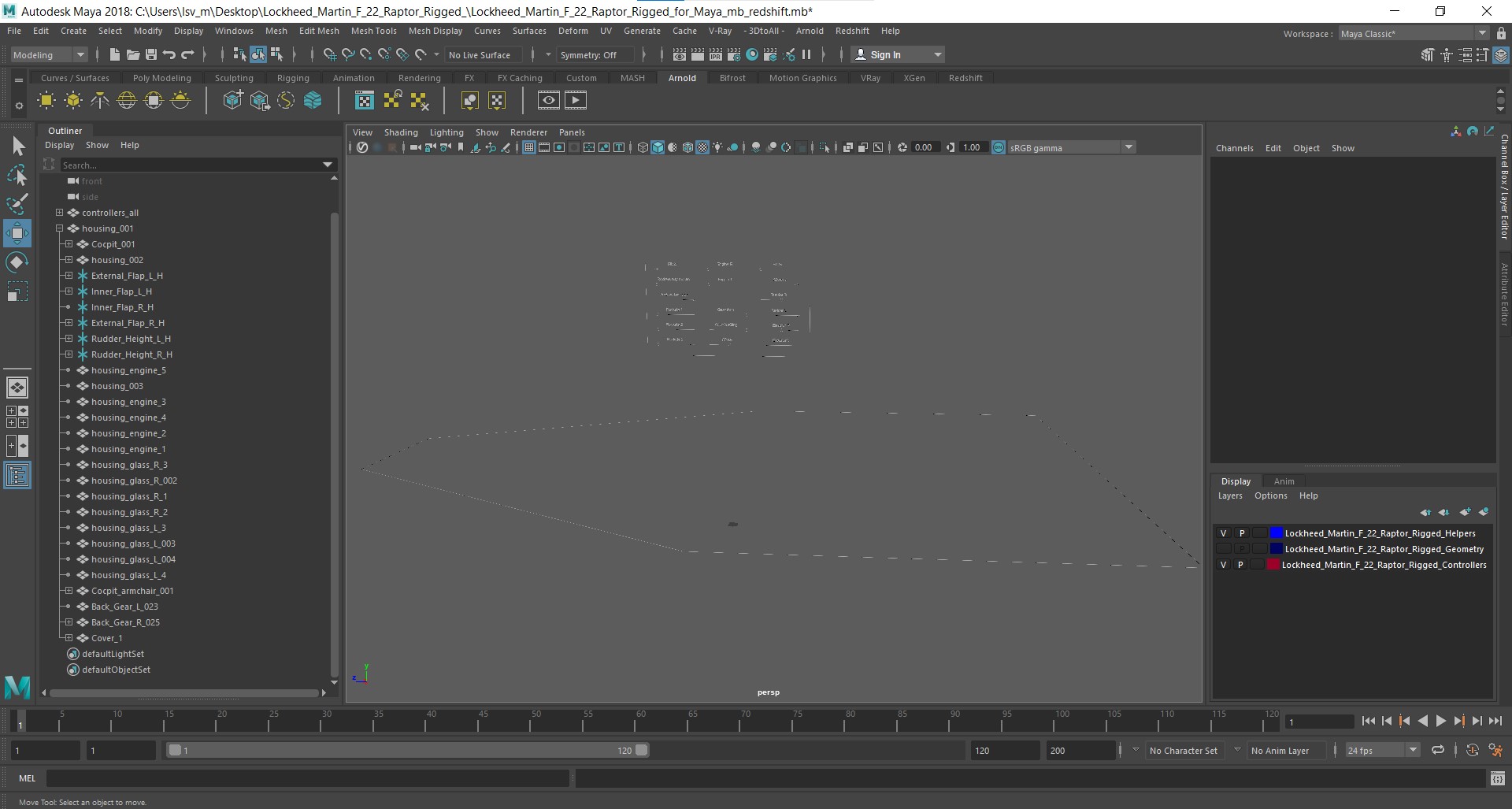This screenshot has width=1512, height=809.
Task: Open sRGB gamma view transform dropdown
Action: point(1070,147)
